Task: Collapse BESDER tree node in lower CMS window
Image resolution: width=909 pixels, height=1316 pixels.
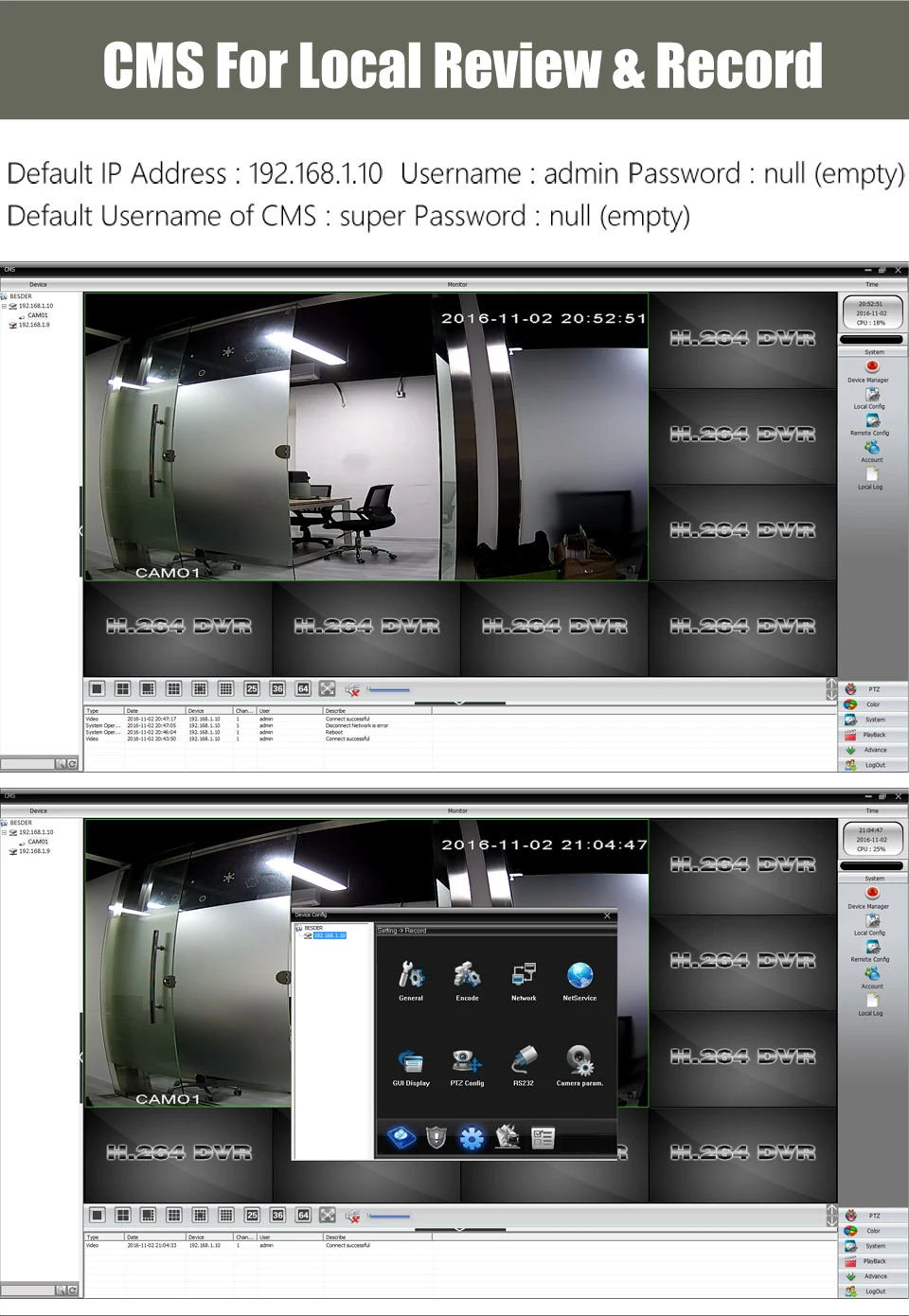Action: [4, 823]
